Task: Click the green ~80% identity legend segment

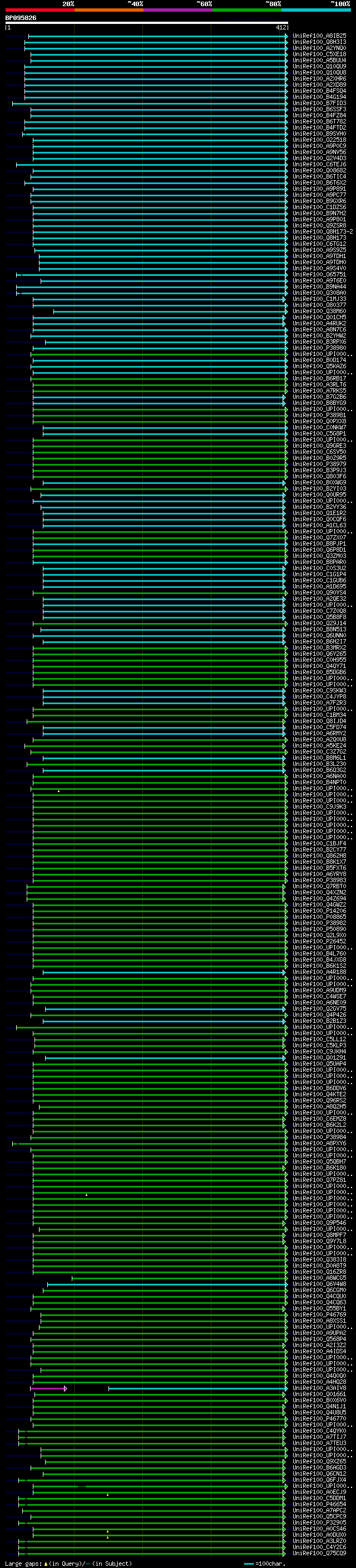Action: pos(247,10)
